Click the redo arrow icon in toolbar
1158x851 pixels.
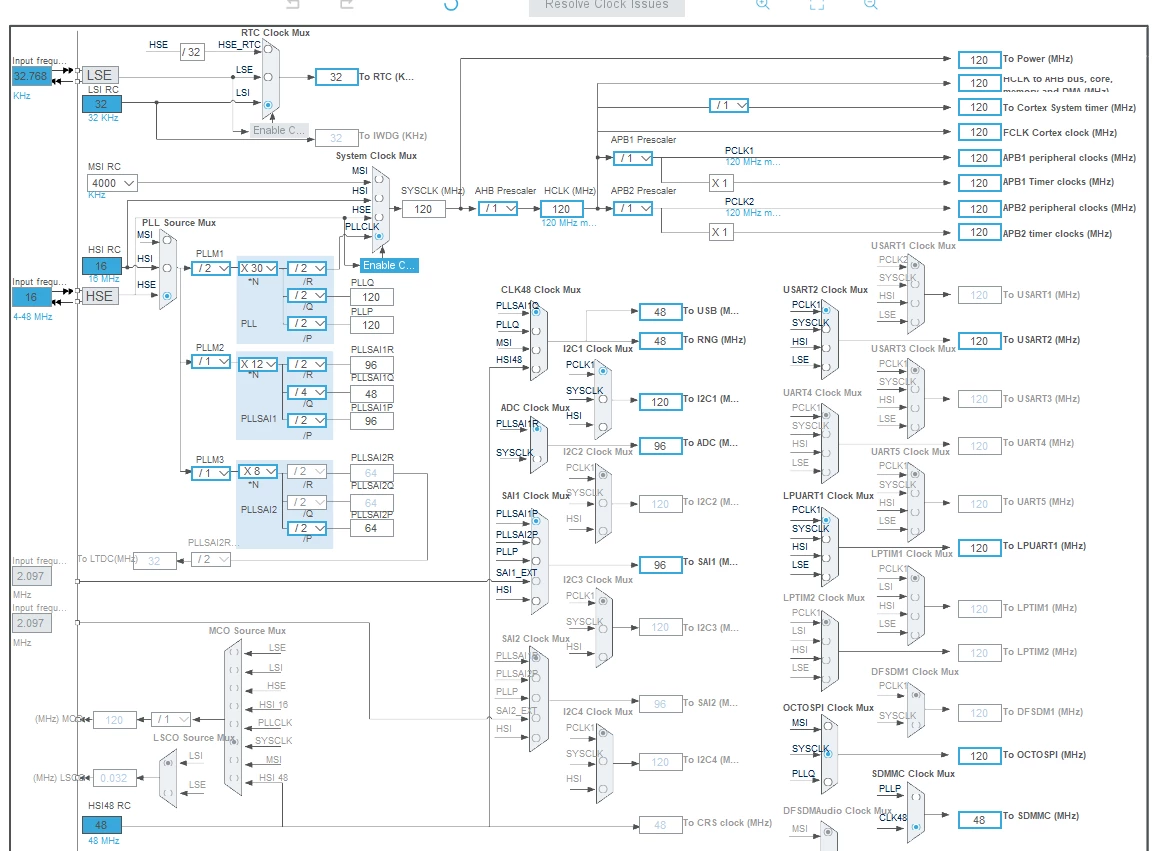(346, 4)
